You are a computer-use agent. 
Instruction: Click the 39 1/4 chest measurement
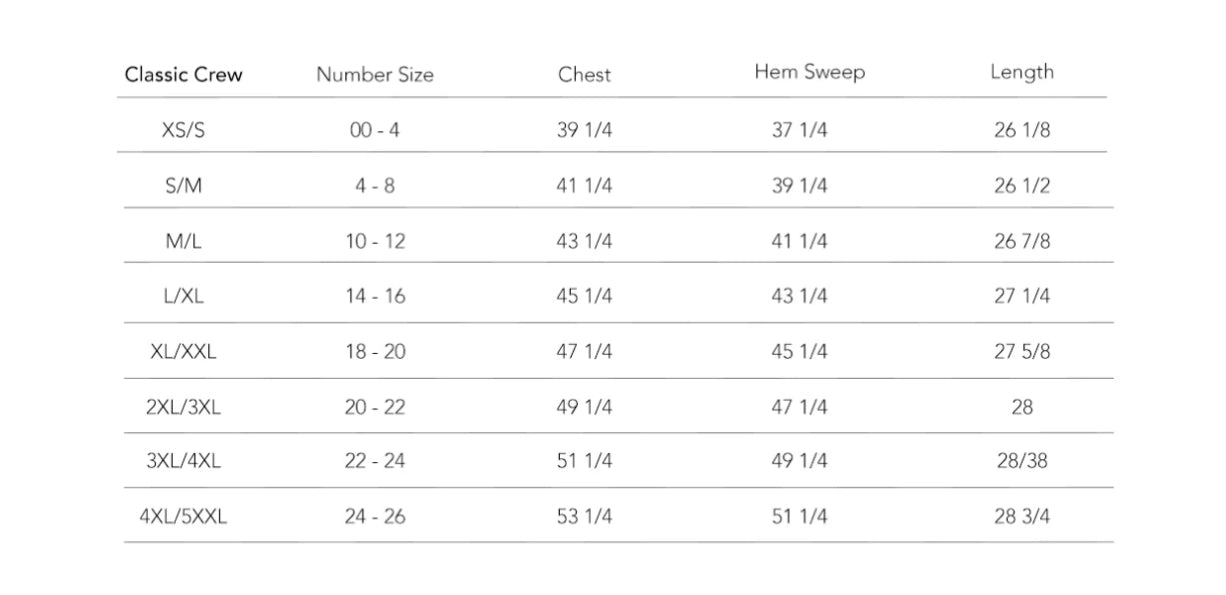tap(584, 130)
